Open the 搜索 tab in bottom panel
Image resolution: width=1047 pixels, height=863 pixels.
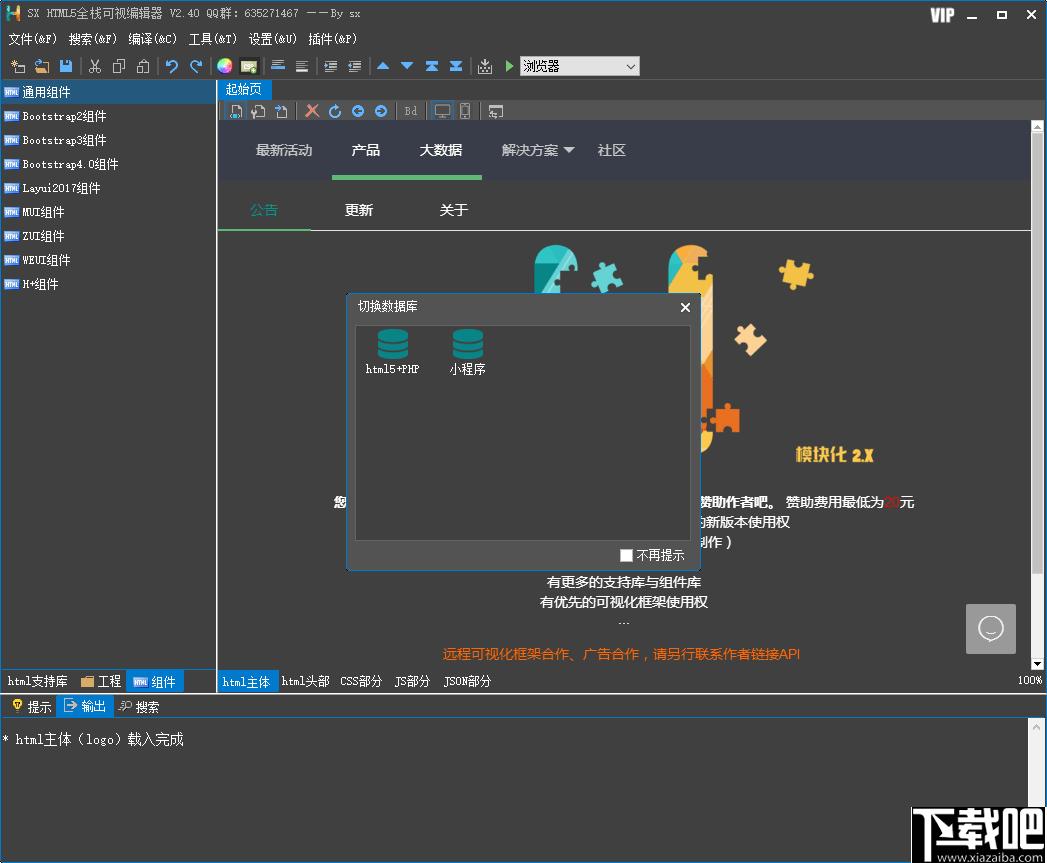[x=139, y=707]
